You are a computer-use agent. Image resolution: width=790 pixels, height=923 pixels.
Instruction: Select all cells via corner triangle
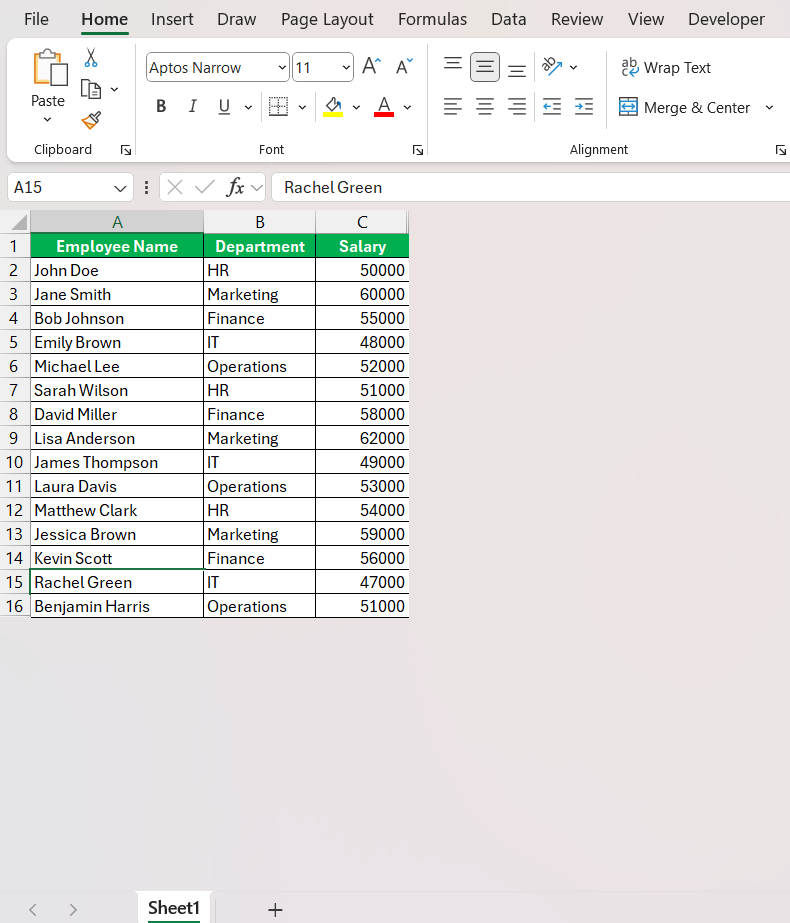19,223
